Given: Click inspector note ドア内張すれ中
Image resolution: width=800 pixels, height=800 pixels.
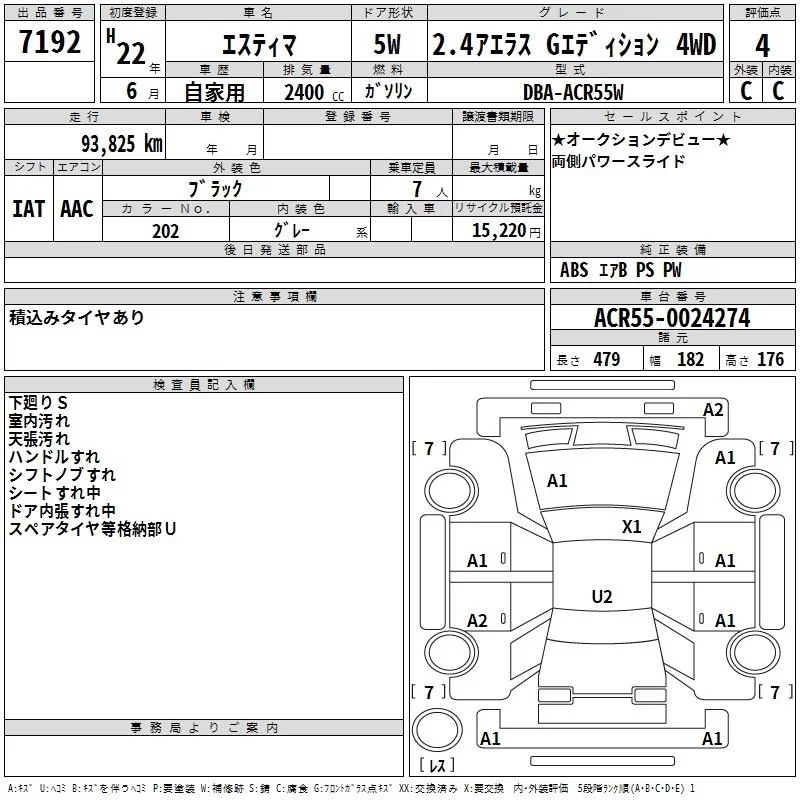Looking at the screenshot, I should click(62, 510).
